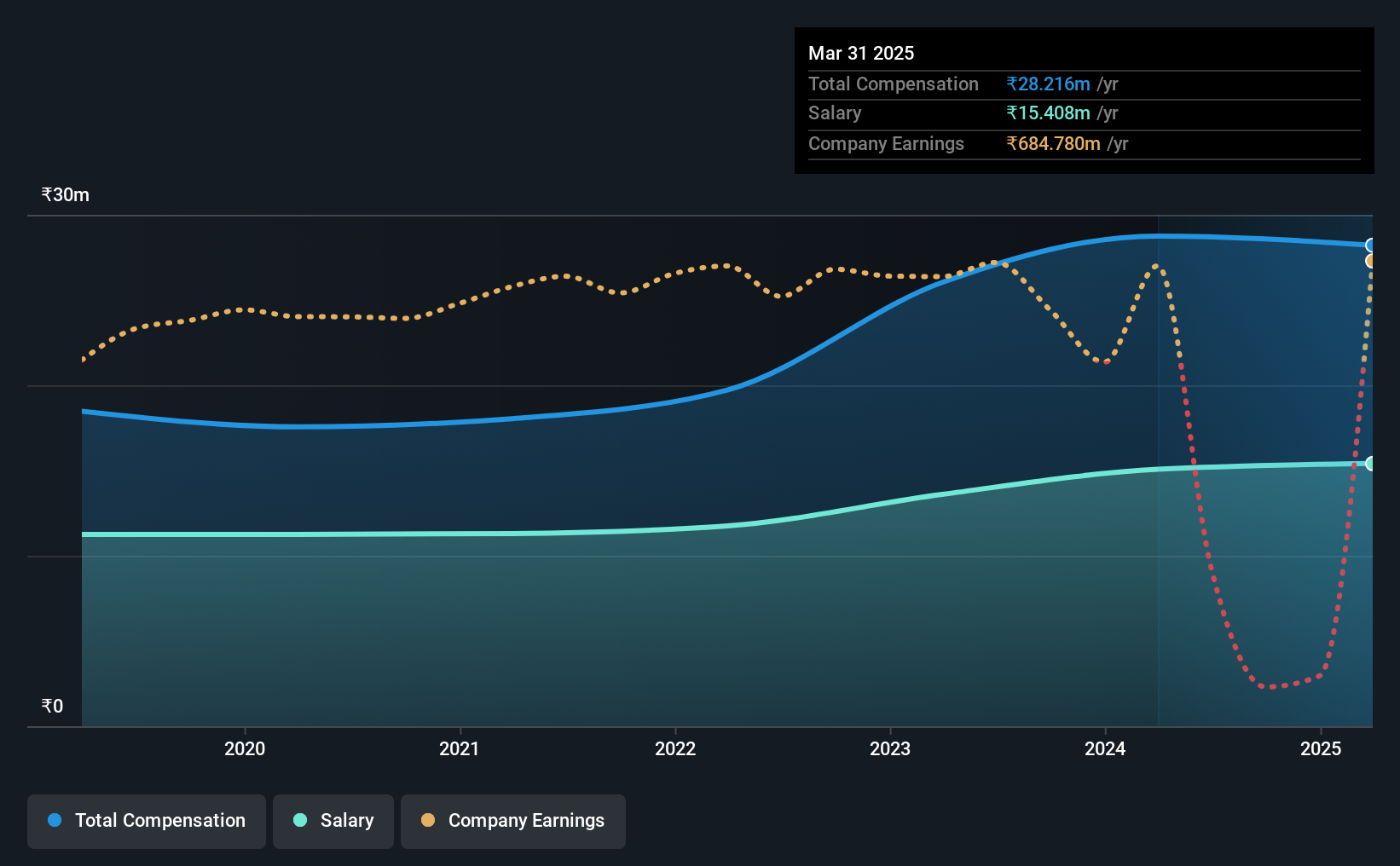Image resolution: width=1400 pixels, height=866 pixels.
Task: Click the ₹0 y-axis label
Action: (52, 706)
